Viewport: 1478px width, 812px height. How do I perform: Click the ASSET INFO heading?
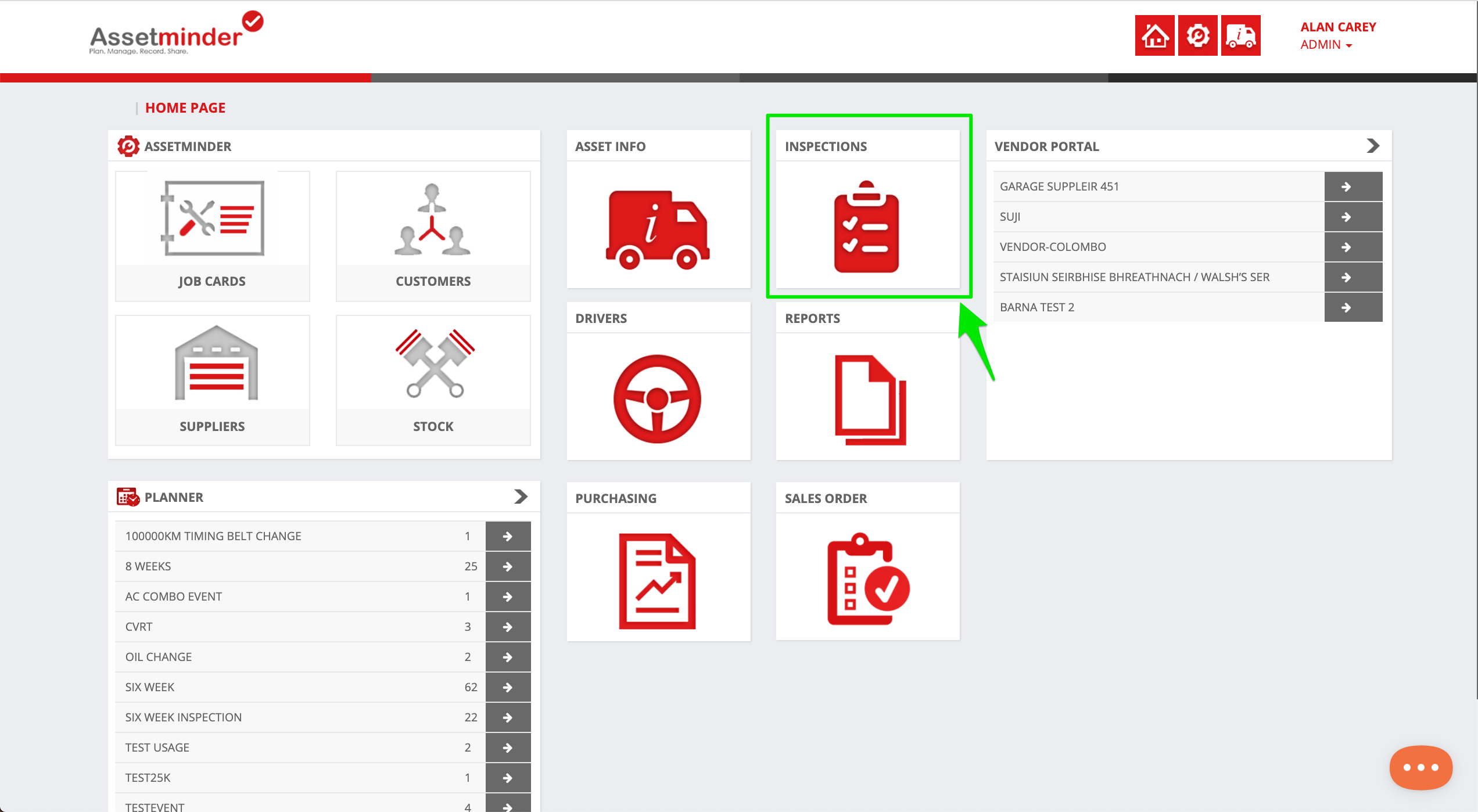[610, 146]
